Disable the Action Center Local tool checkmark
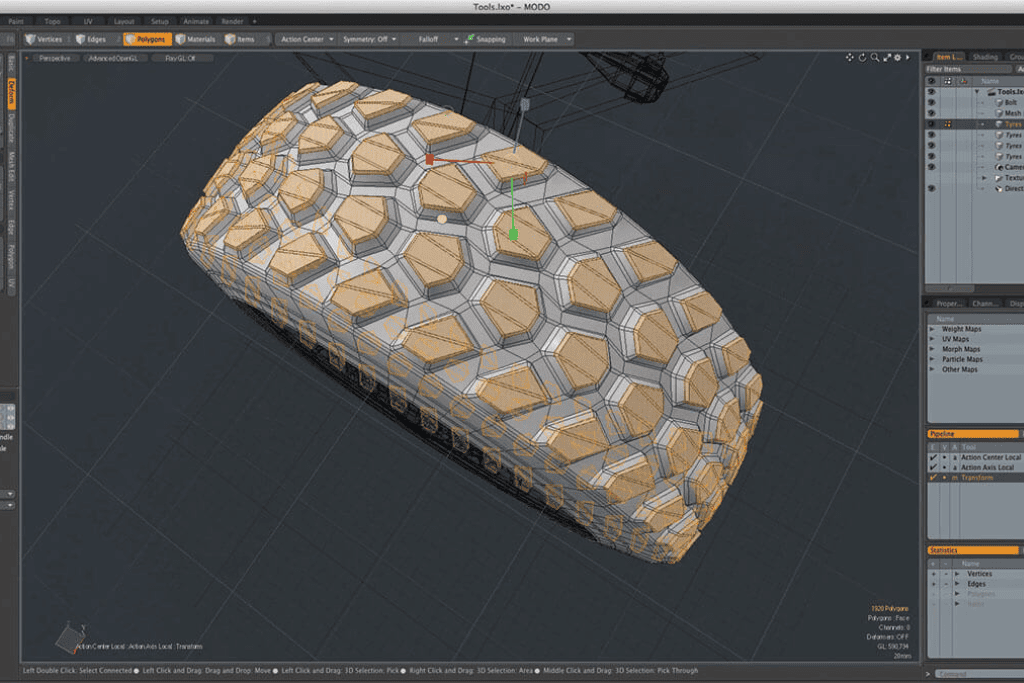 (x=933, y=458)
